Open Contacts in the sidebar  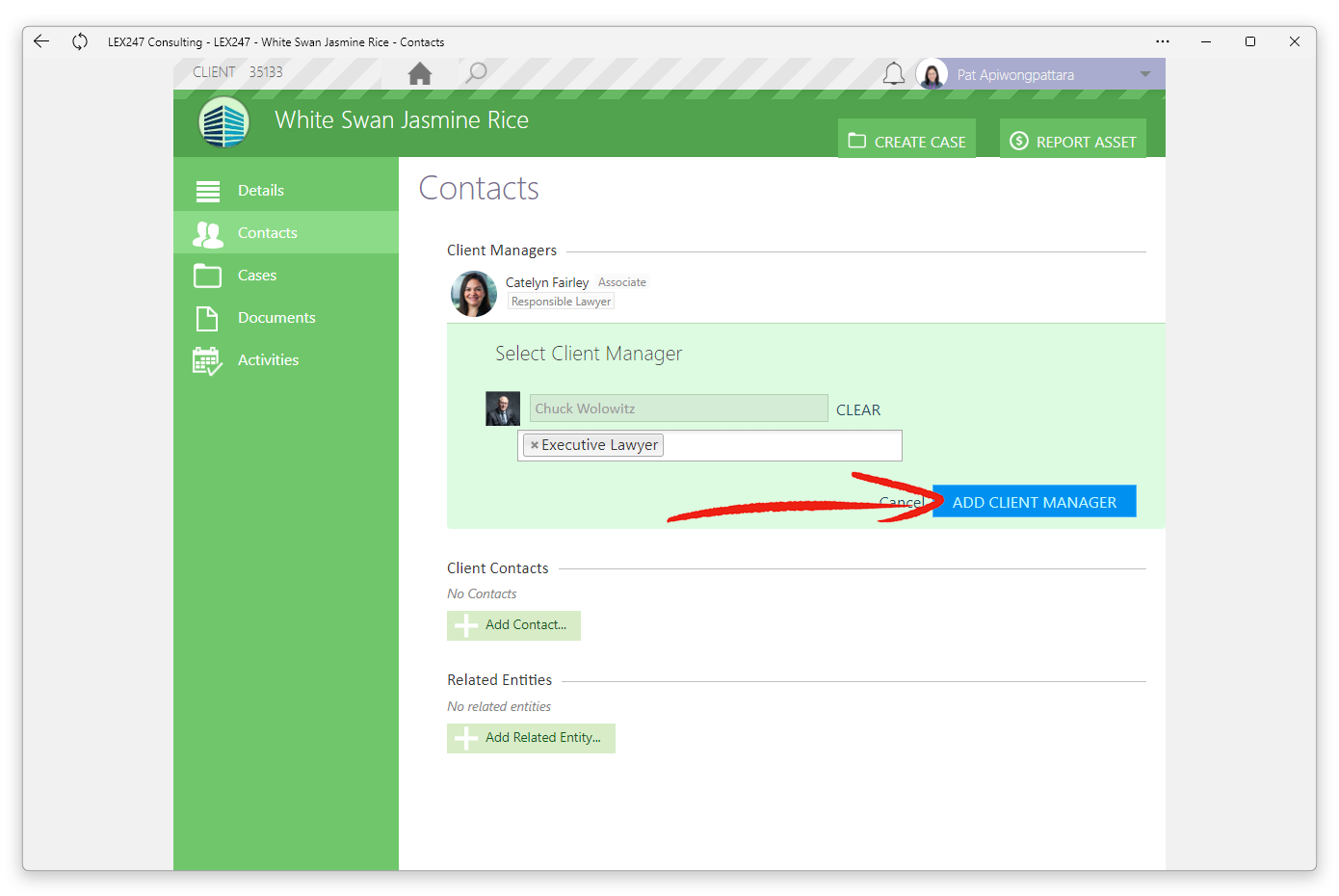click(286, 232)
